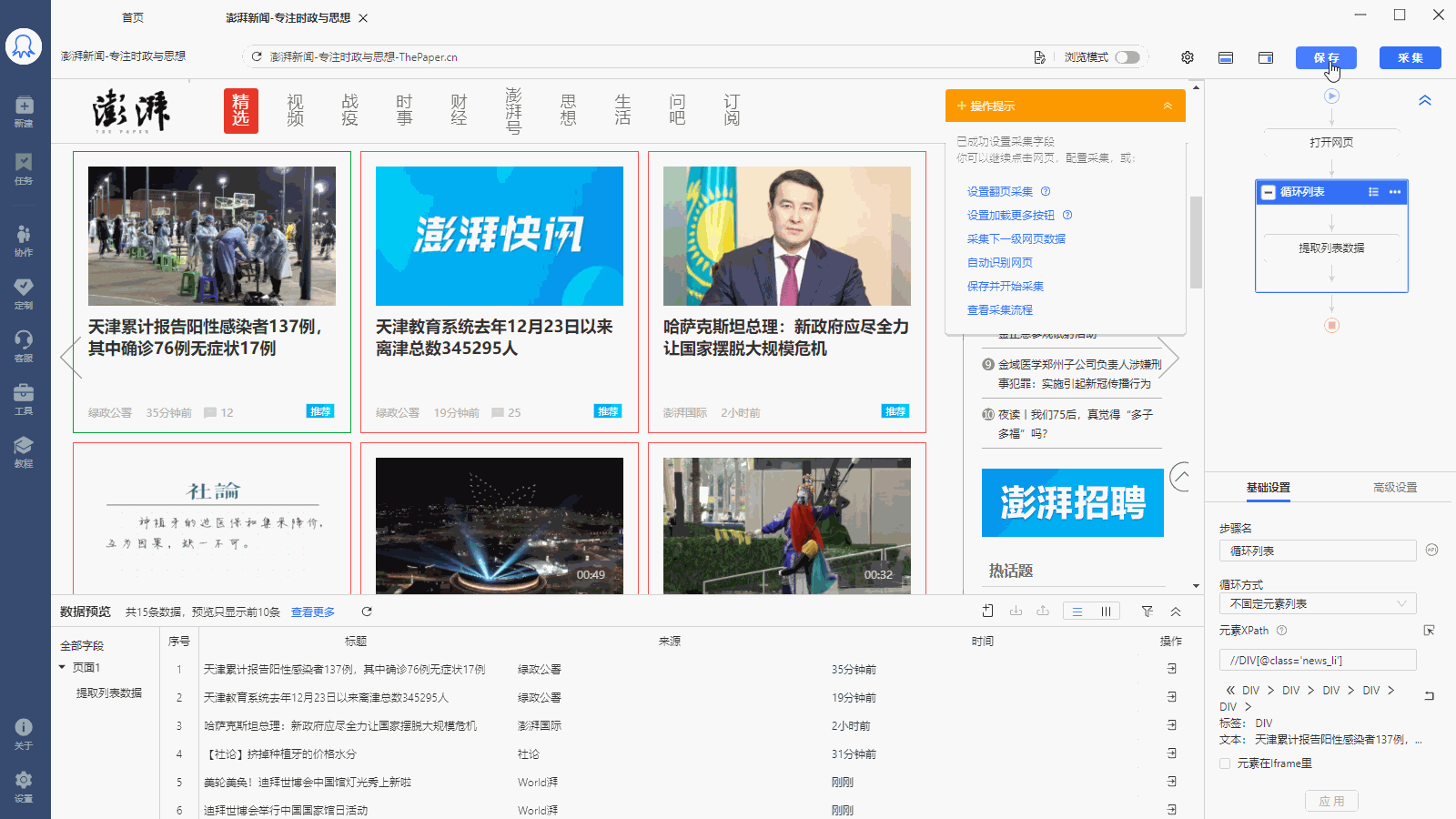
Task: Collapse the workflow panel with the blue double chevron
Action: pos(1425,100)
